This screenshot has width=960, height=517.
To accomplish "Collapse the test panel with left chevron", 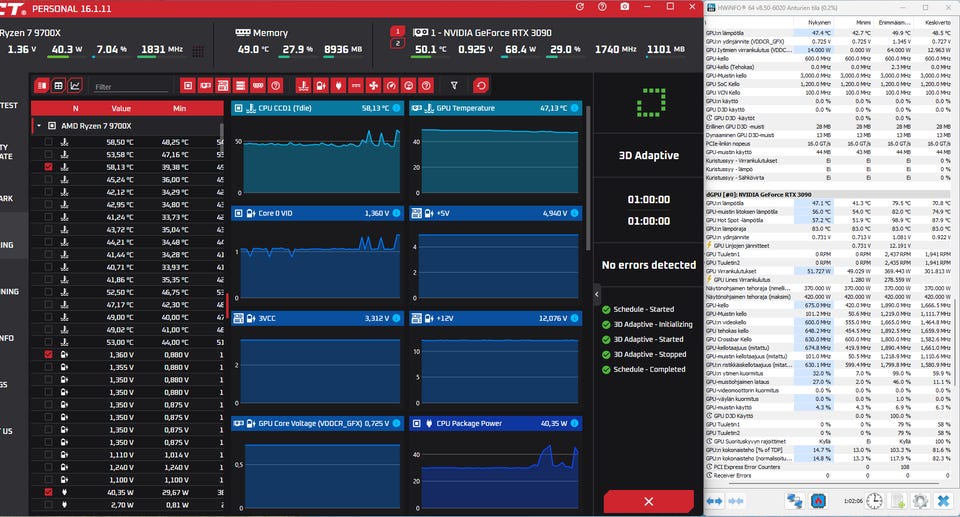I will coord(597,294).
